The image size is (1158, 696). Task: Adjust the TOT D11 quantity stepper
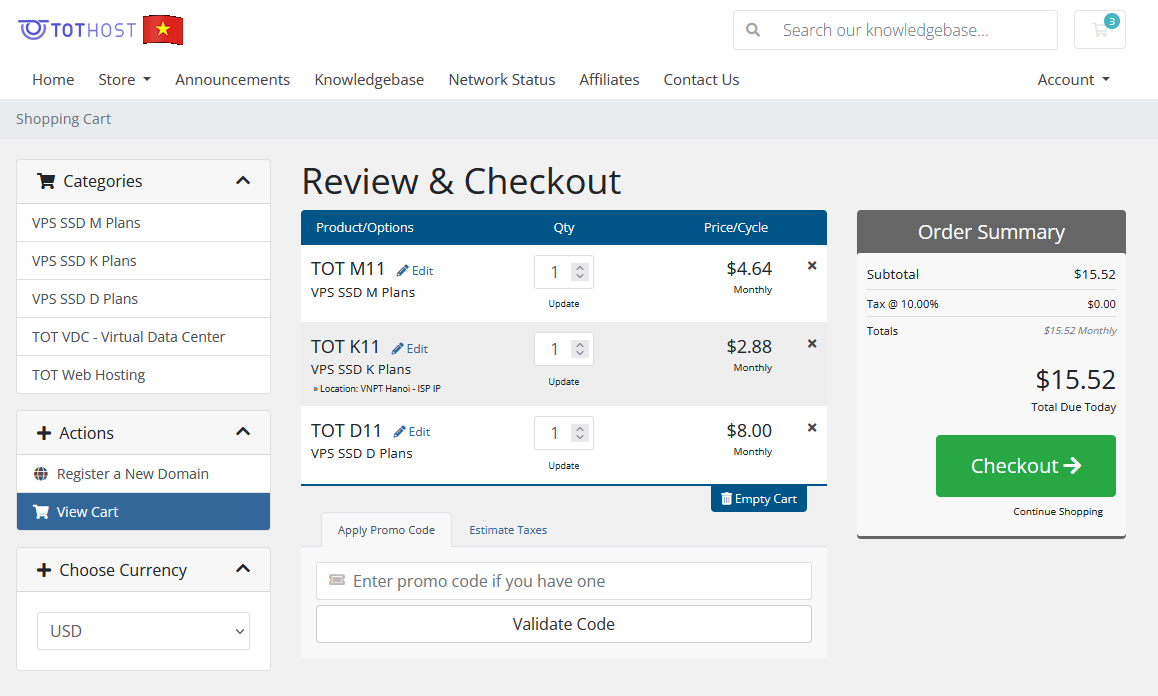pos(579,433)
